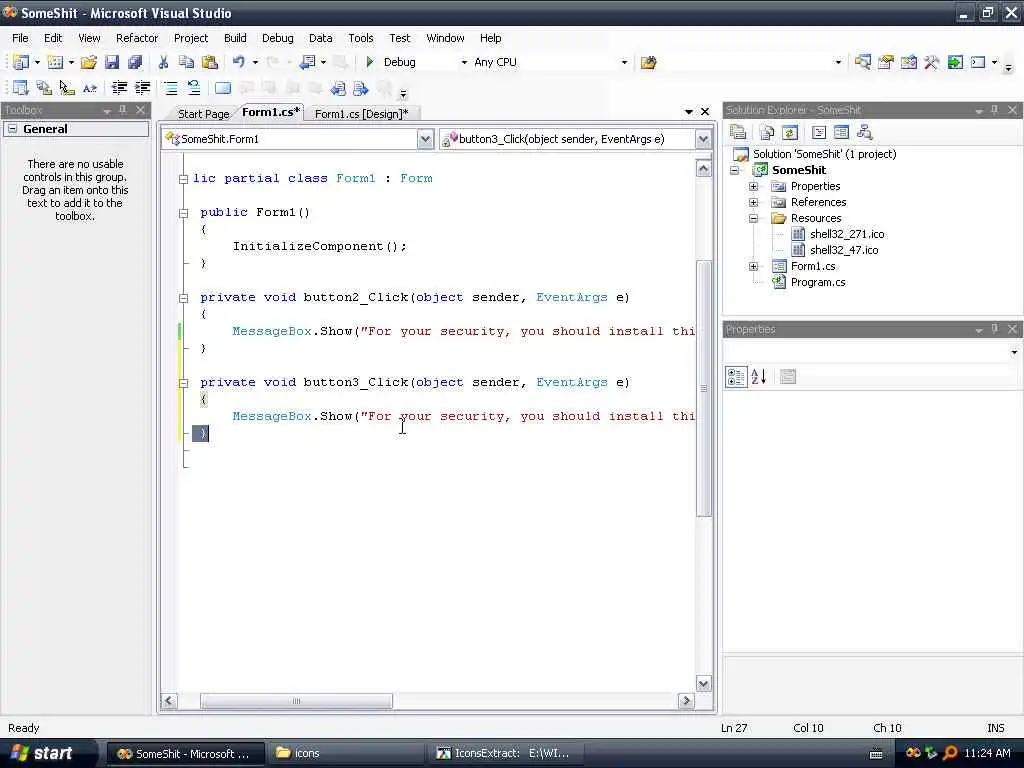Click the vertical scrollbar down arrow in editor
The height and width of the screenshot is (768, 1024).
pyautogui.click(x=703, y=684)
